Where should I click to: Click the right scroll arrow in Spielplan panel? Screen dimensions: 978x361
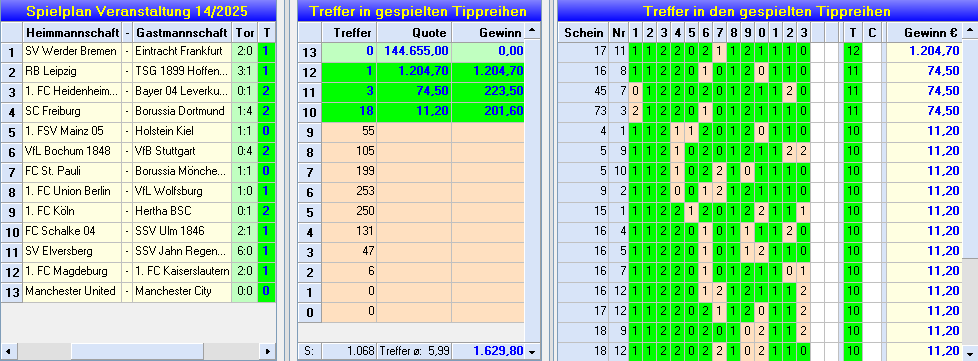coord(268,351)
